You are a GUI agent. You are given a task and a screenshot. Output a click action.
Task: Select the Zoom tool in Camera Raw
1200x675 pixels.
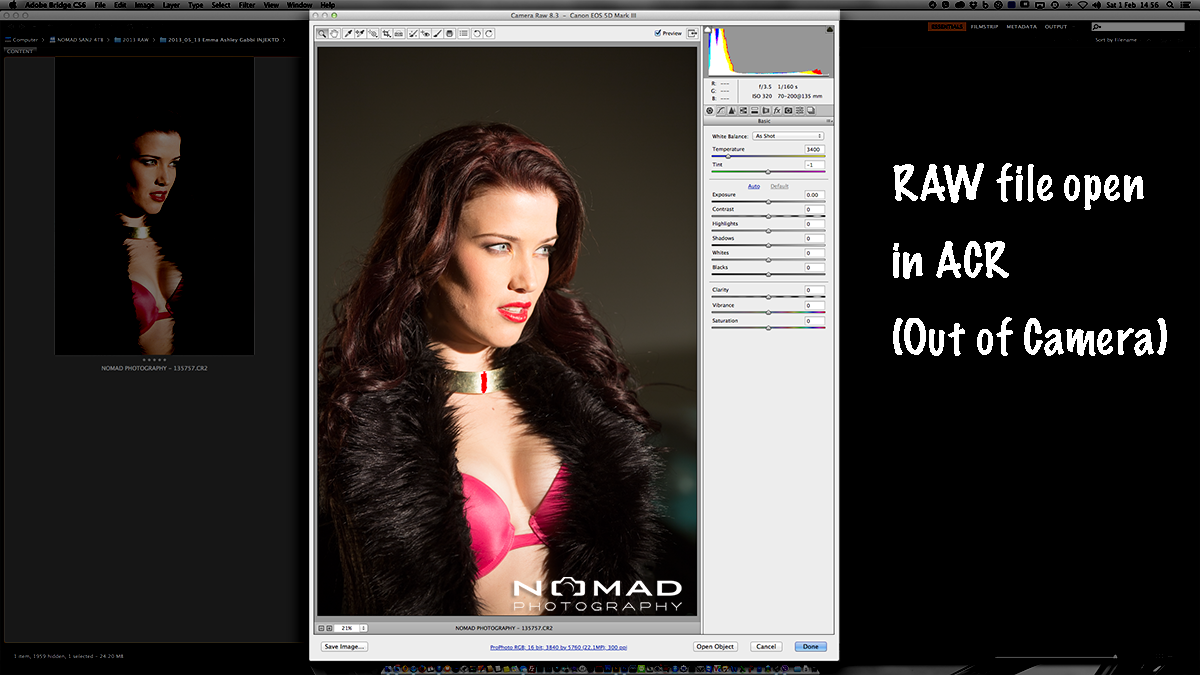pos(322,33)
